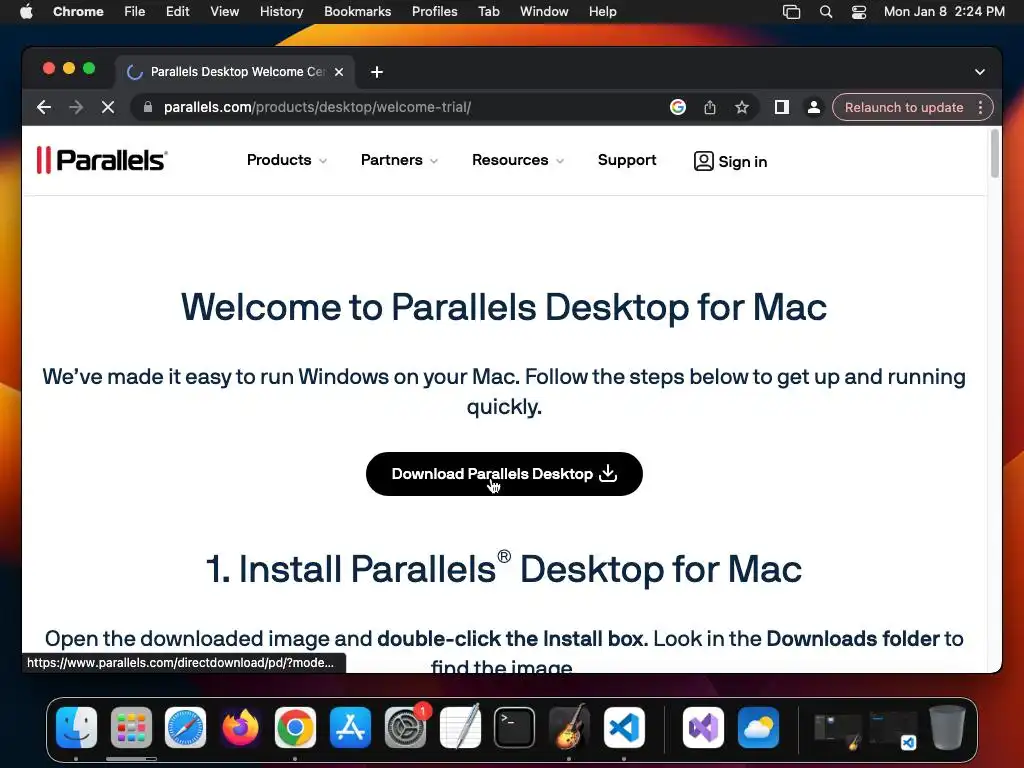The image size is (1024, 768).
Task: Open the Edit menu
Action: (x=177, y=11)
